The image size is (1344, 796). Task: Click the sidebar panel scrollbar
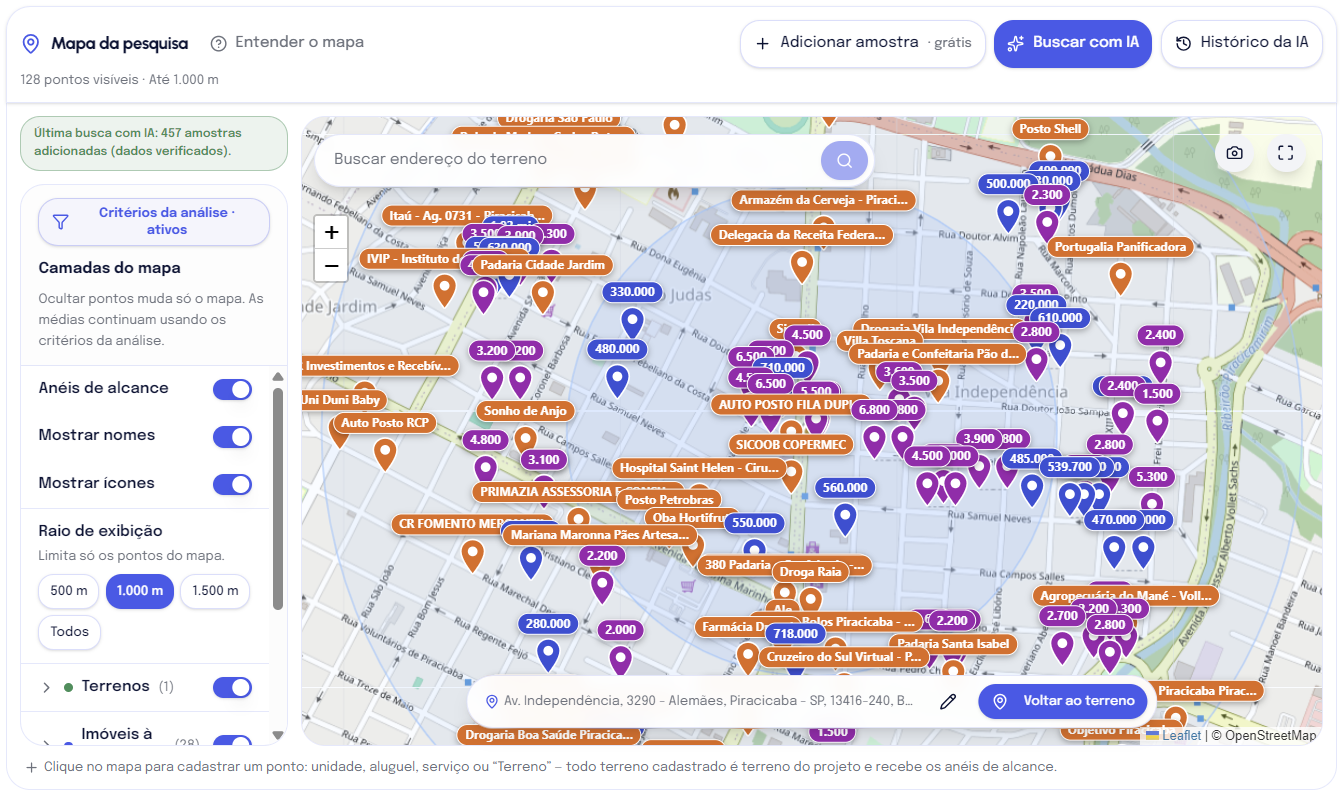[278, 498]
